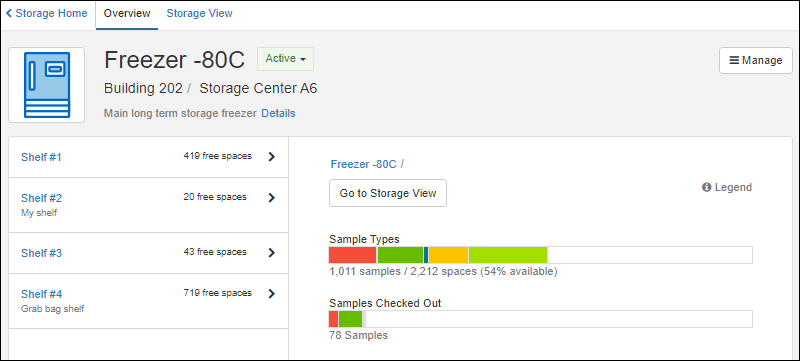Switch to the Storage View tab
Viewport: 800px width, 361px height.
coord(199,13)
